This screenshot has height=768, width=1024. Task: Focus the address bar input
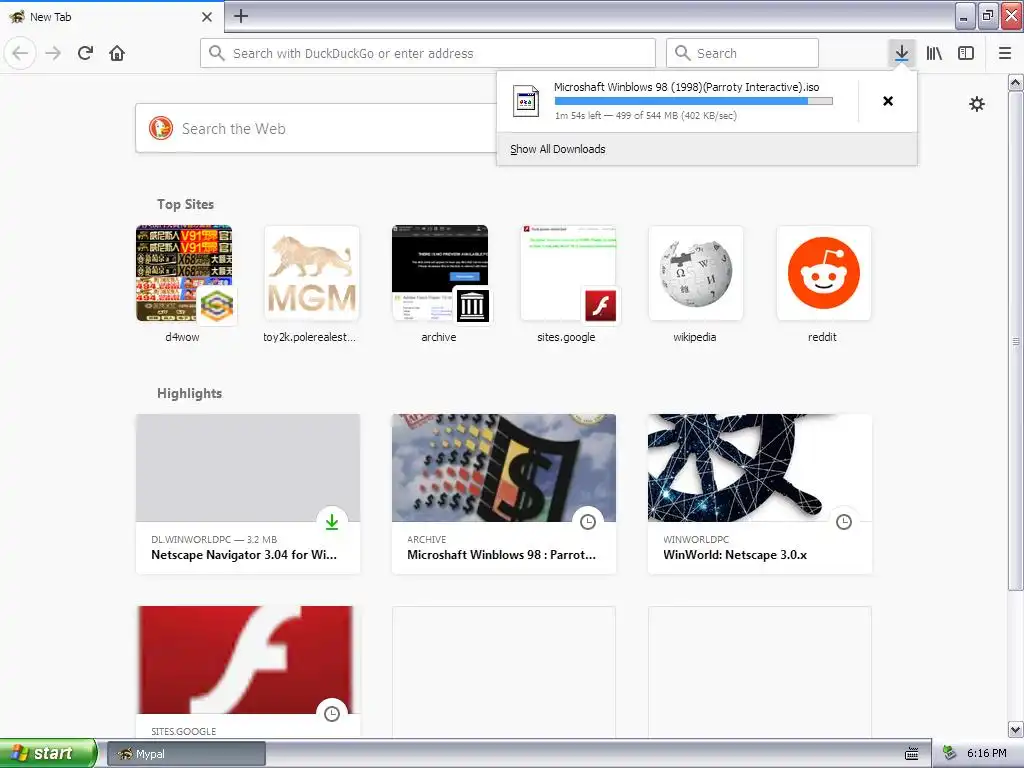[428, 53]
